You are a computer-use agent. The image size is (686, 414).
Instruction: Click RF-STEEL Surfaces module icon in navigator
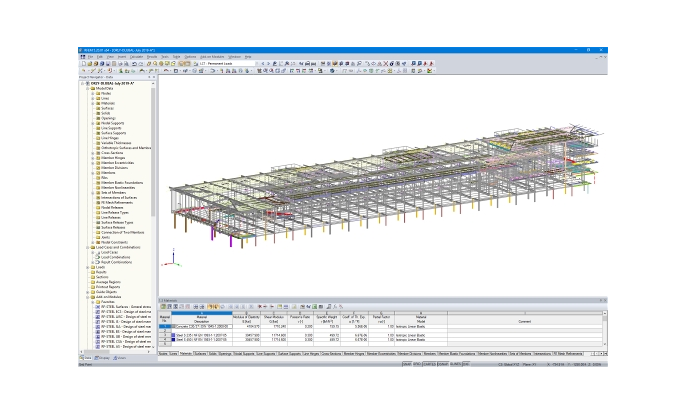point(98,307)
